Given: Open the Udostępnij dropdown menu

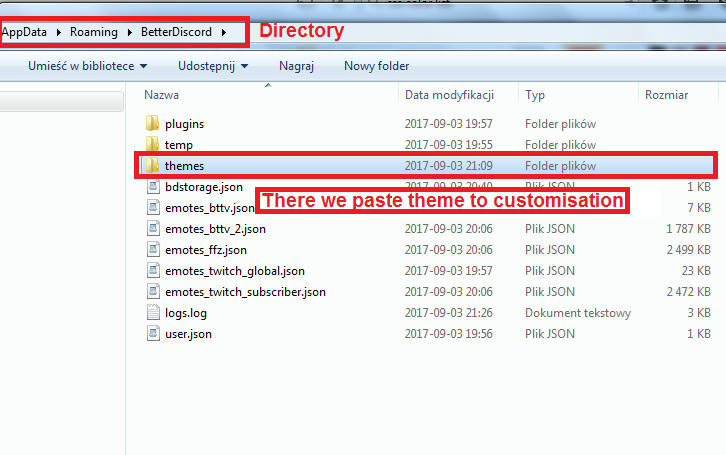Looking at the screenshot, I should click(x=213, y=66).
